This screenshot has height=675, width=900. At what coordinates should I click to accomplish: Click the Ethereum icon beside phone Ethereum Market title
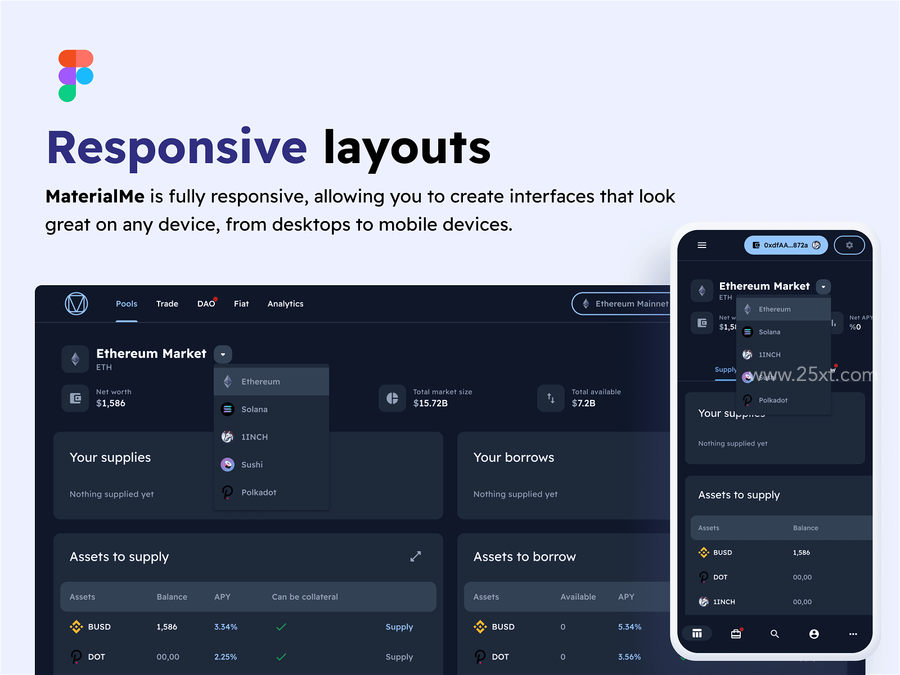702,290
